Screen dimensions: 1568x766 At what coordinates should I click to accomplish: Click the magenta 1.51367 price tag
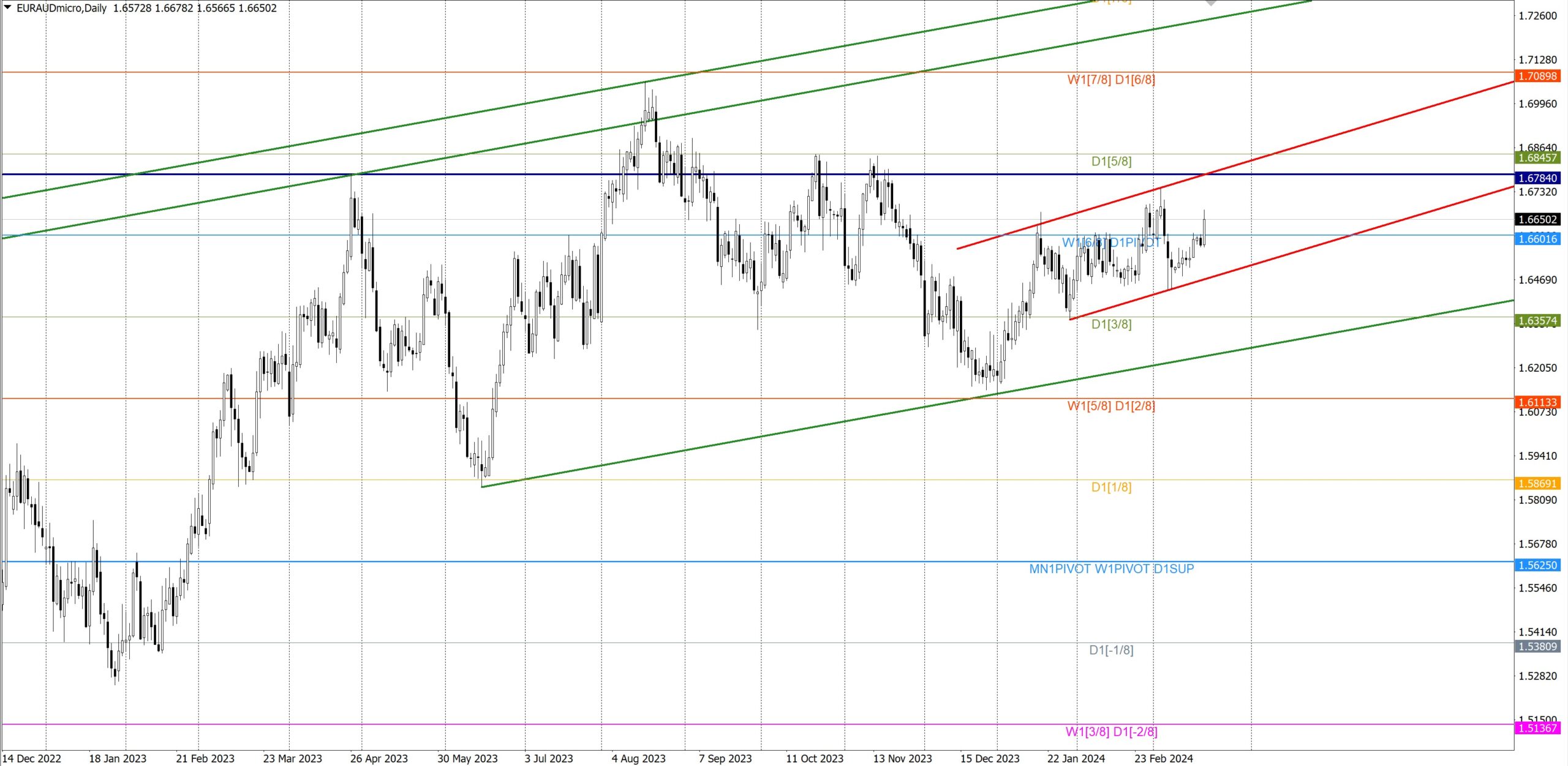tap(1537, 728)
